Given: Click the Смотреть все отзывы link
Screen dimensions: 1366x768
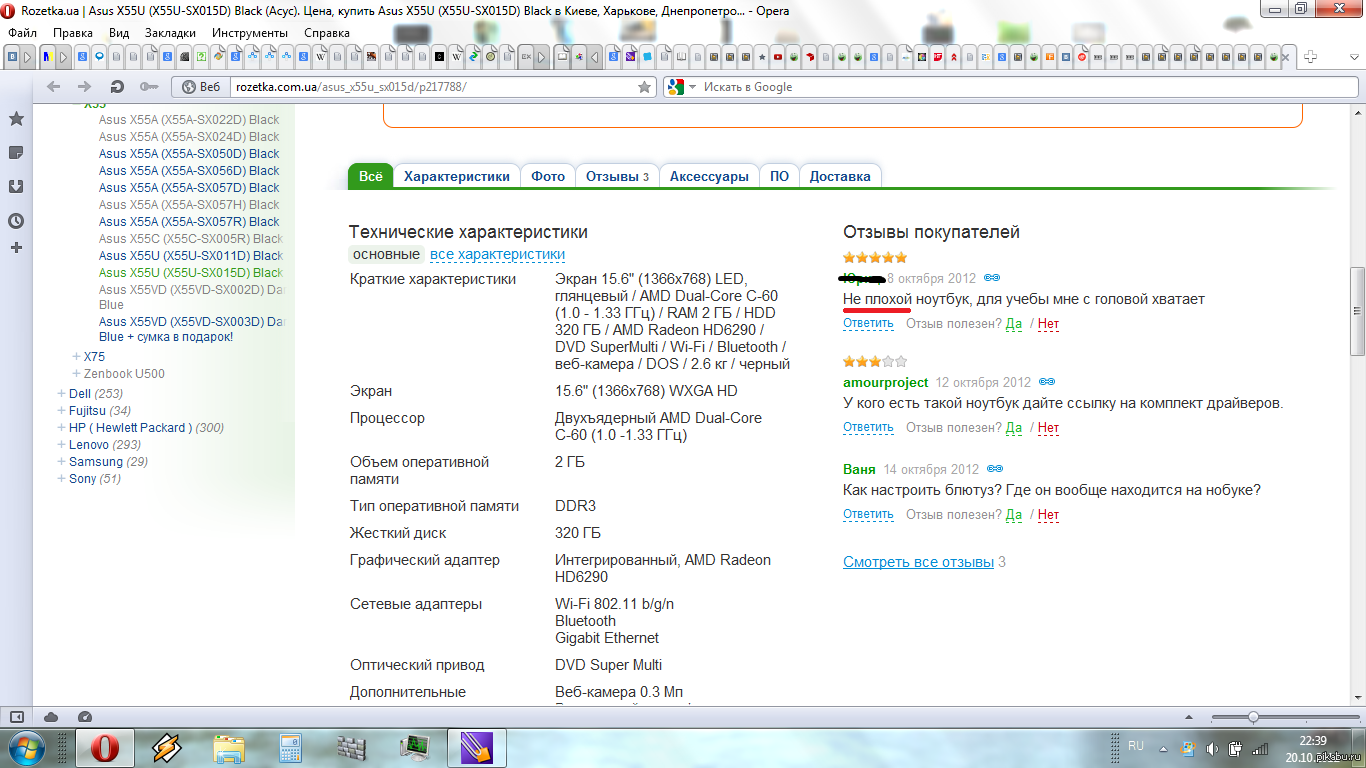Looking at the screenshot, I should (918, 562).
